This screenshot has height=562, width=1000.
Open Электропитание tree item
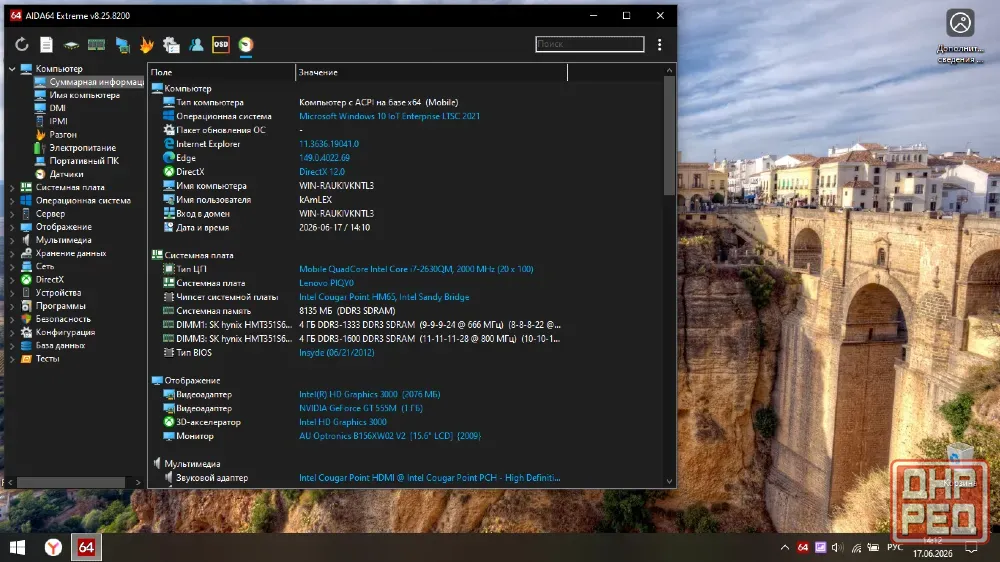point(82,148)
